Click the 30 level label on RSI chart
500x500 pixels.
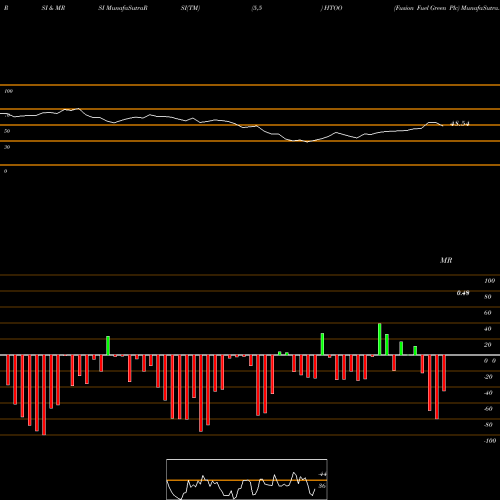click(x=7, y=147)
